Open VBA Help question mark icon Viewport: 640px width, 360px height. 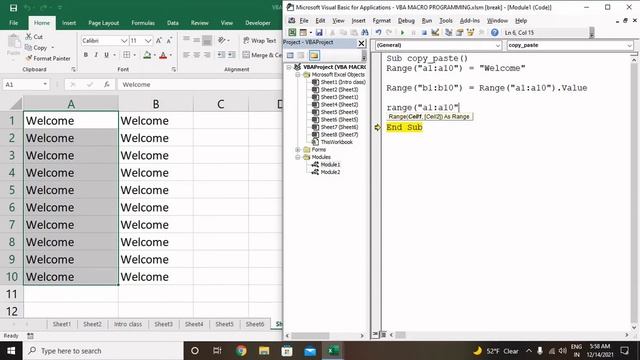(495, 32)
